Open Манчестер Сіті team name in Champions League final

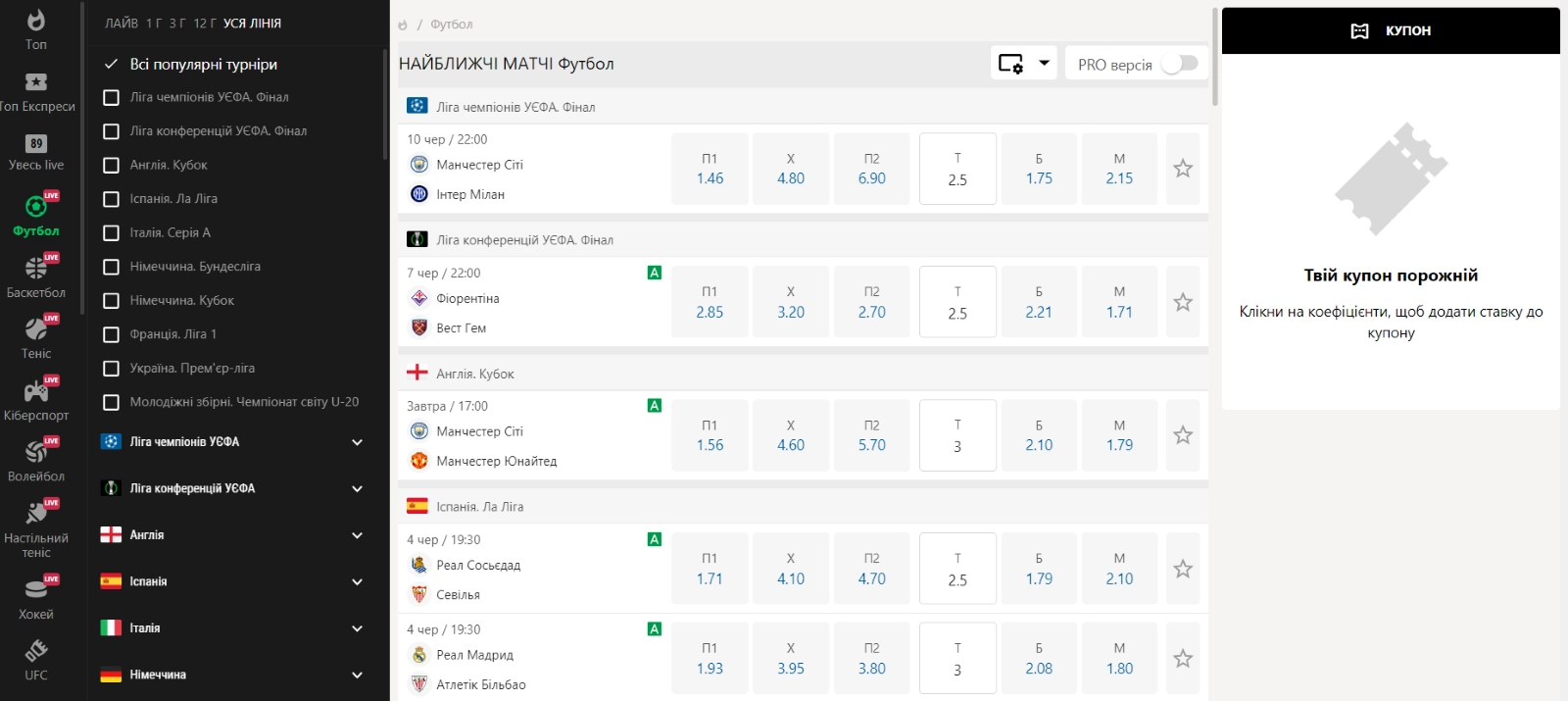tap(479, 165)
